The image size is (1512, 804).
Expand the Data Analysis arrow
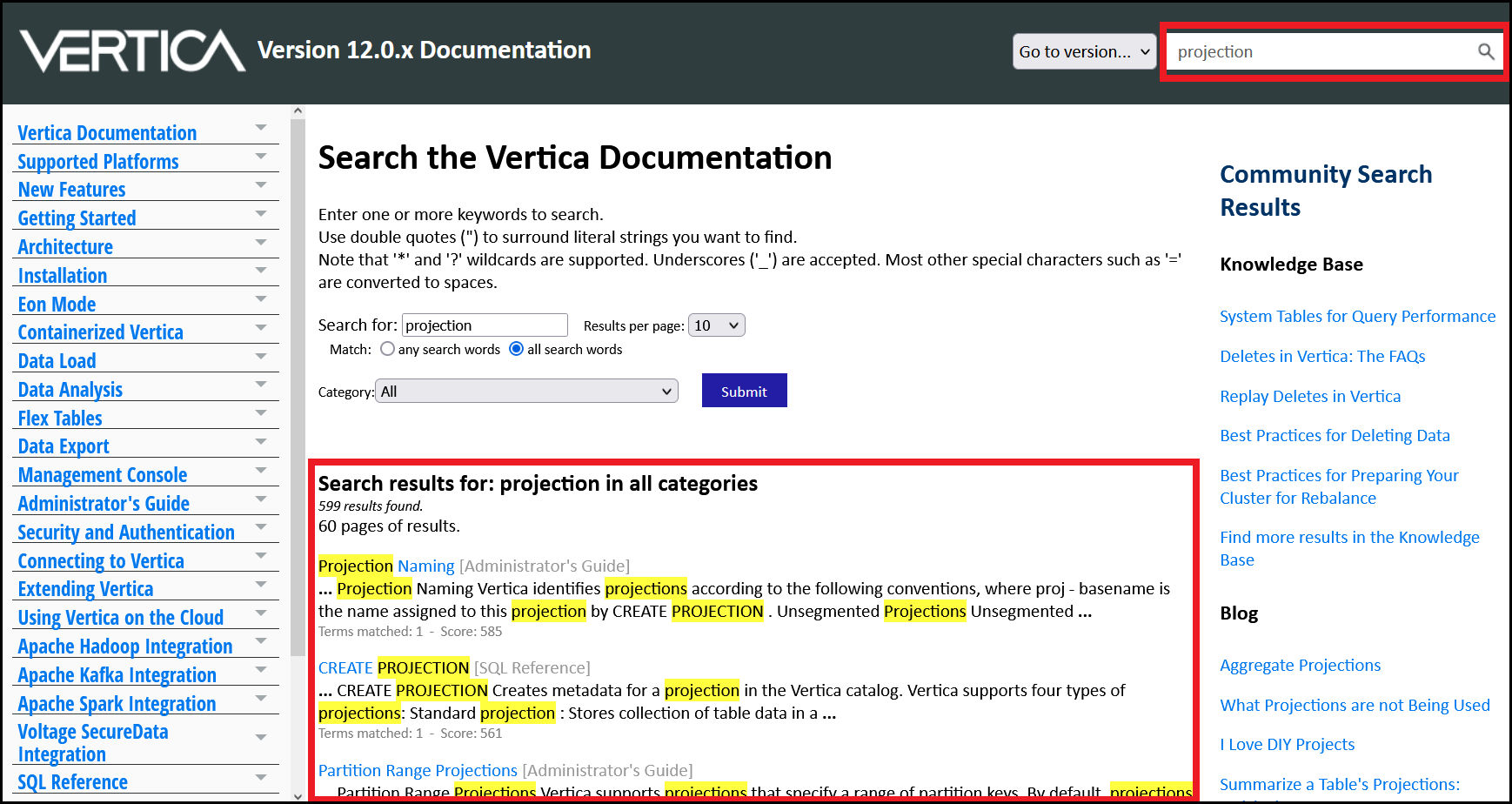[x=260, y=385]
